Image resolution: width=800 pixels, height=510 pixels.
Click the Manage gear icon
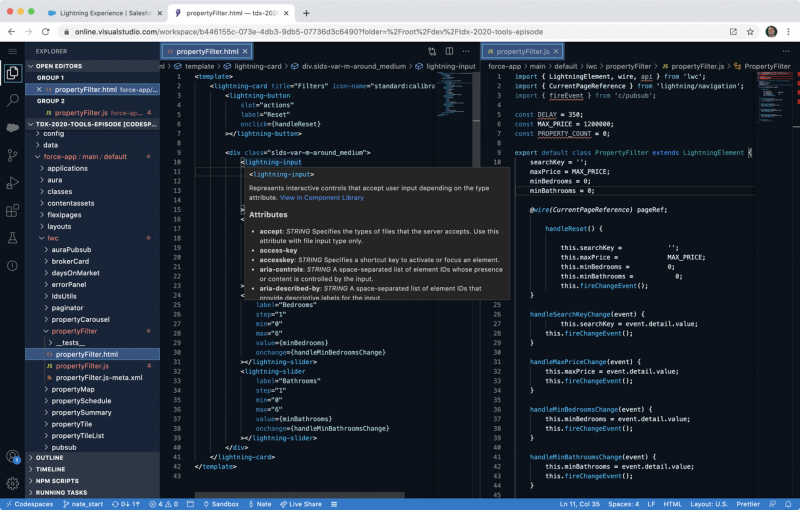[12, 484]
